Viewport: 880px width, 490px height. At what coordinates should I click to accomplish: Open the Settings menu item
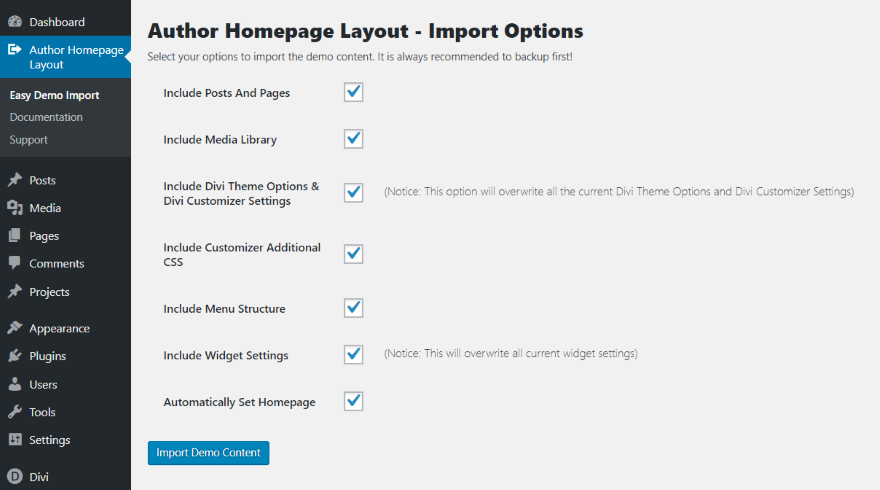click(x=49, y=440)
